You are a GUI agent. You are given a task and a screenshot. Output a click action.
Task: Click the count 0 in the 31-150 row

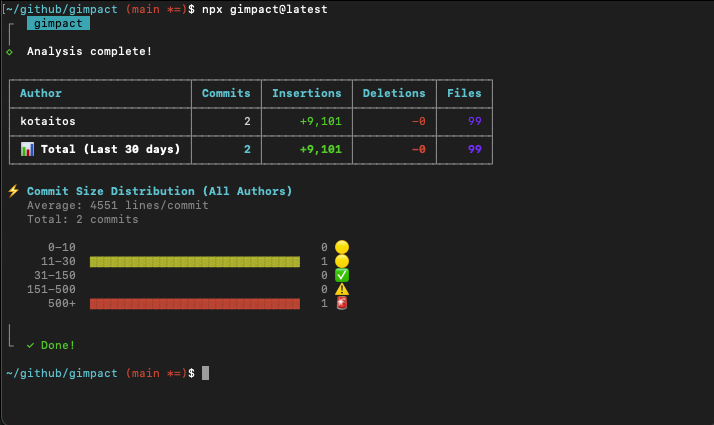click(324, 275)
